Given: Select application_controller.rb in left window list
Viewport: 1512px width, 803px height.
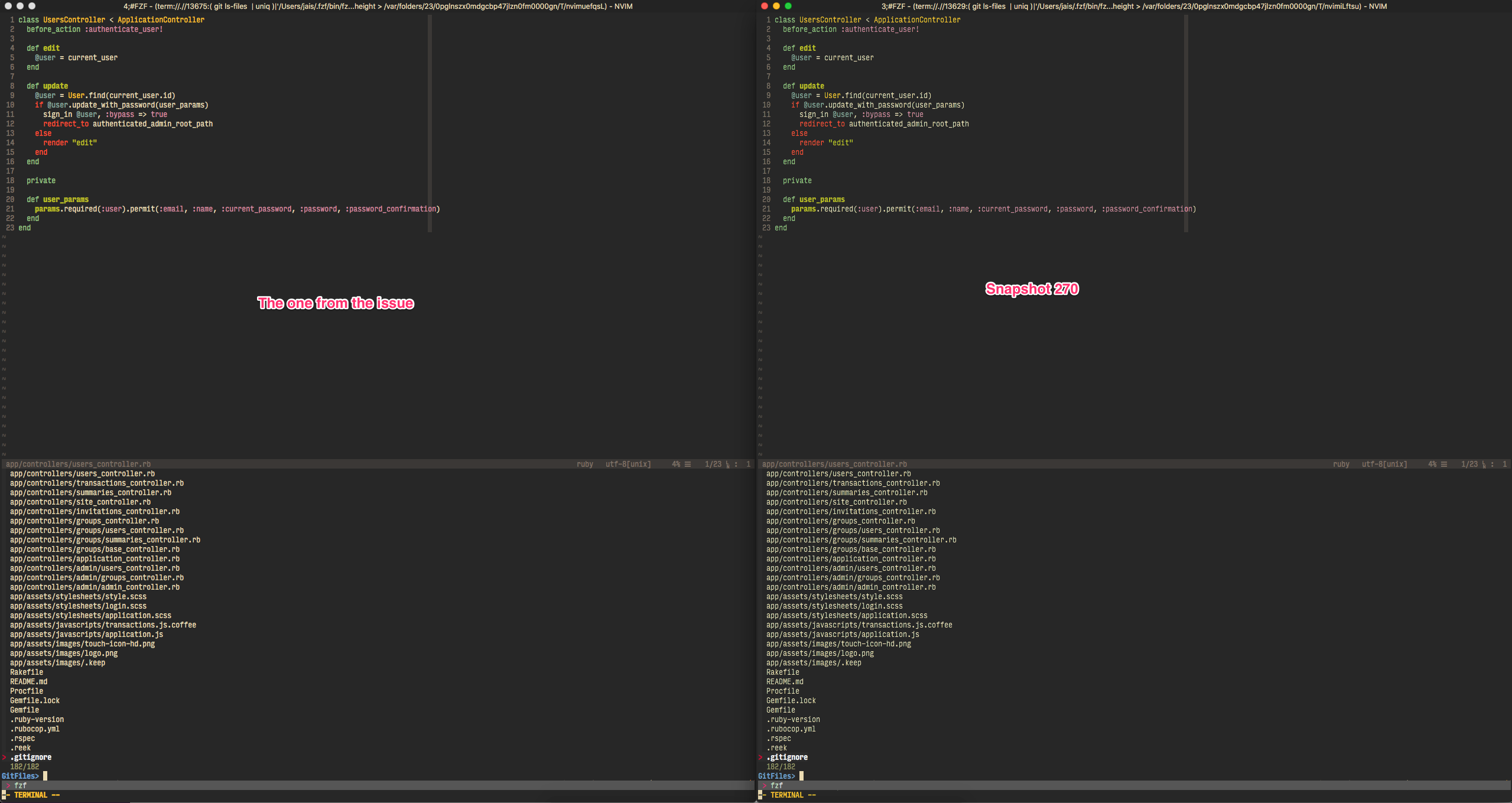Looking at the screenshot, I should click(x=95, y=558).
